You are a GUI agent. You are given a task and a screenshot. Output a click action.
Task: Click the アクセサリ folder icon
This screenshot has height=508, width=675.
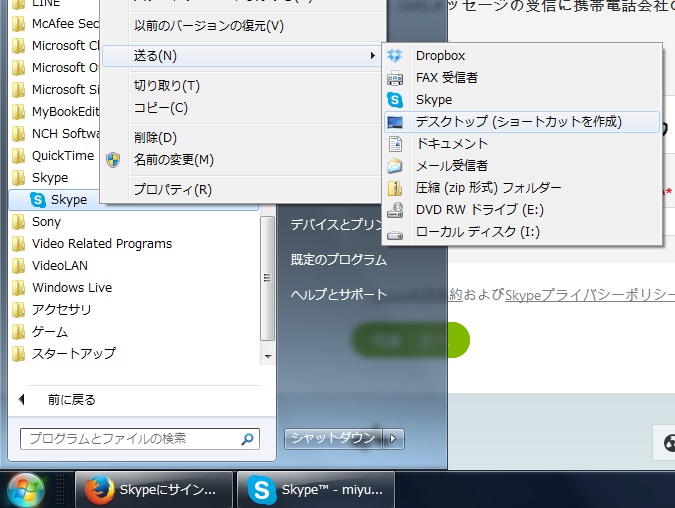pyautogui.click(x=19, y=310)
